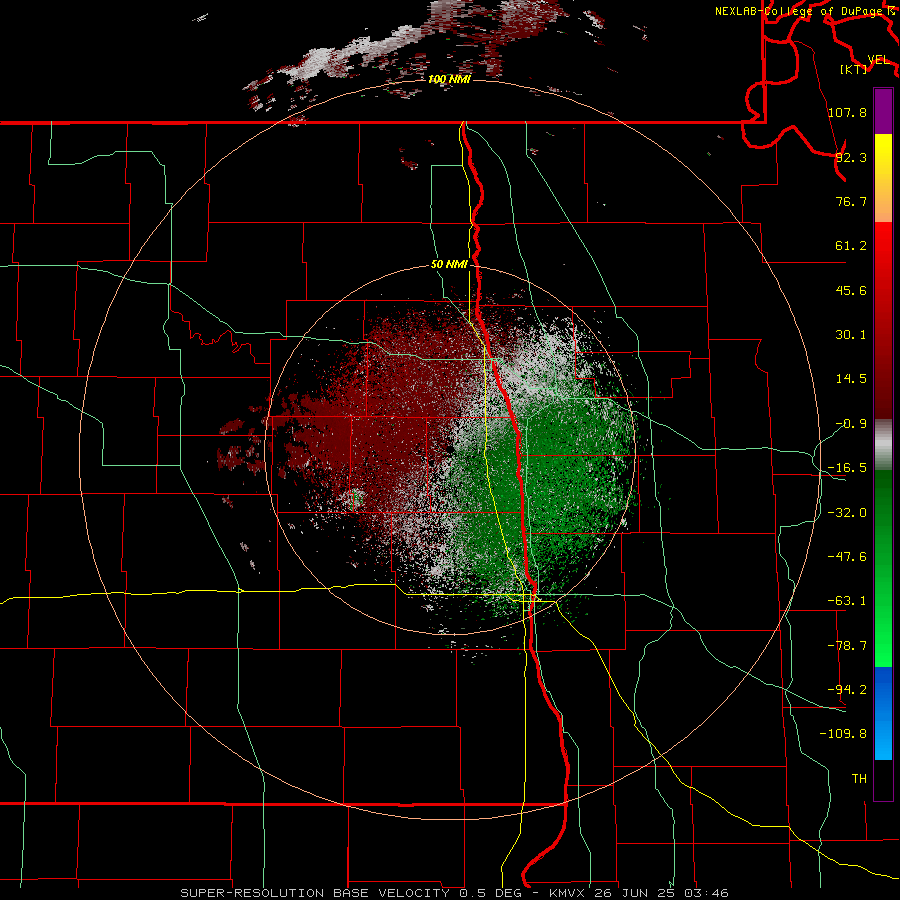The width and height of the screenshot is (900, 900).
Task: Select the -109.8 scale value
Action: pyautogui.click(x=843, y=734)
